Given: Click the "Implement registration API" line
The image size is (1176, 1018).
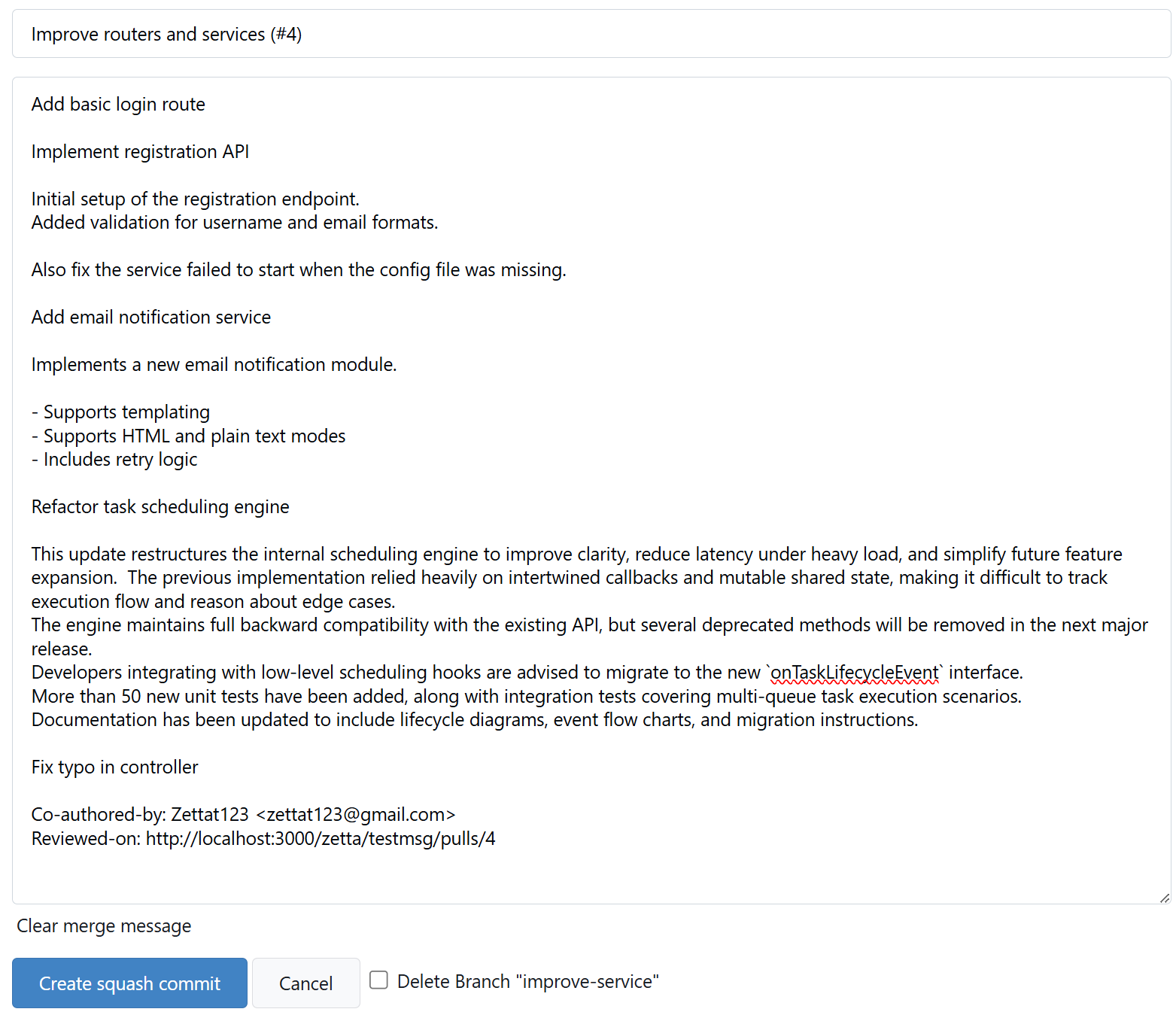Looking at the screenshot, I should click(x=140, y=152).
